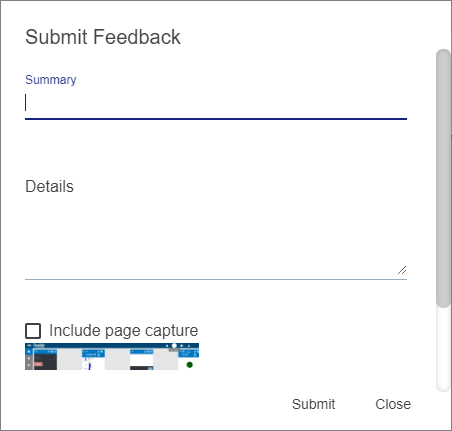This screenshot has height=431, width=452.
Task: Click the Details textarea resize handle icon
Action: pyautogui.click(x=402, y=270)
